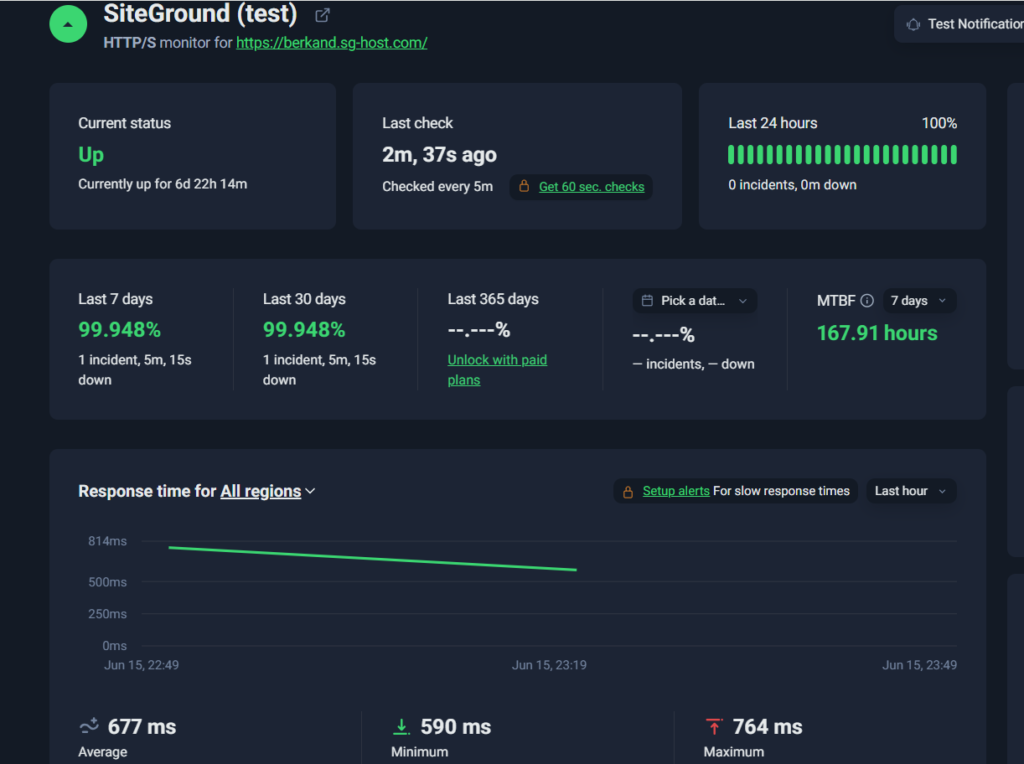Click the Setup alerts link

(676, 491)
